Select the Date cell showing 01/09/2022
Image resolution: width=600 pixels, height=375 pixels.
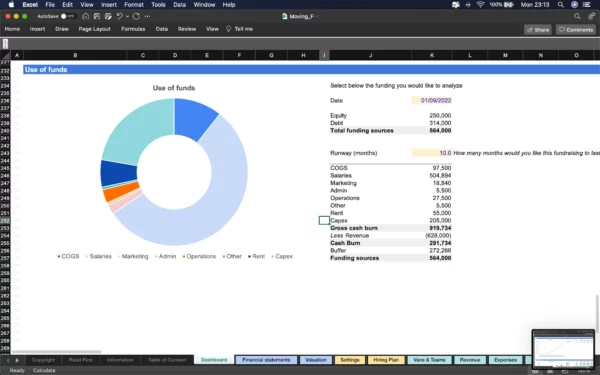click(x=432, y=101)
